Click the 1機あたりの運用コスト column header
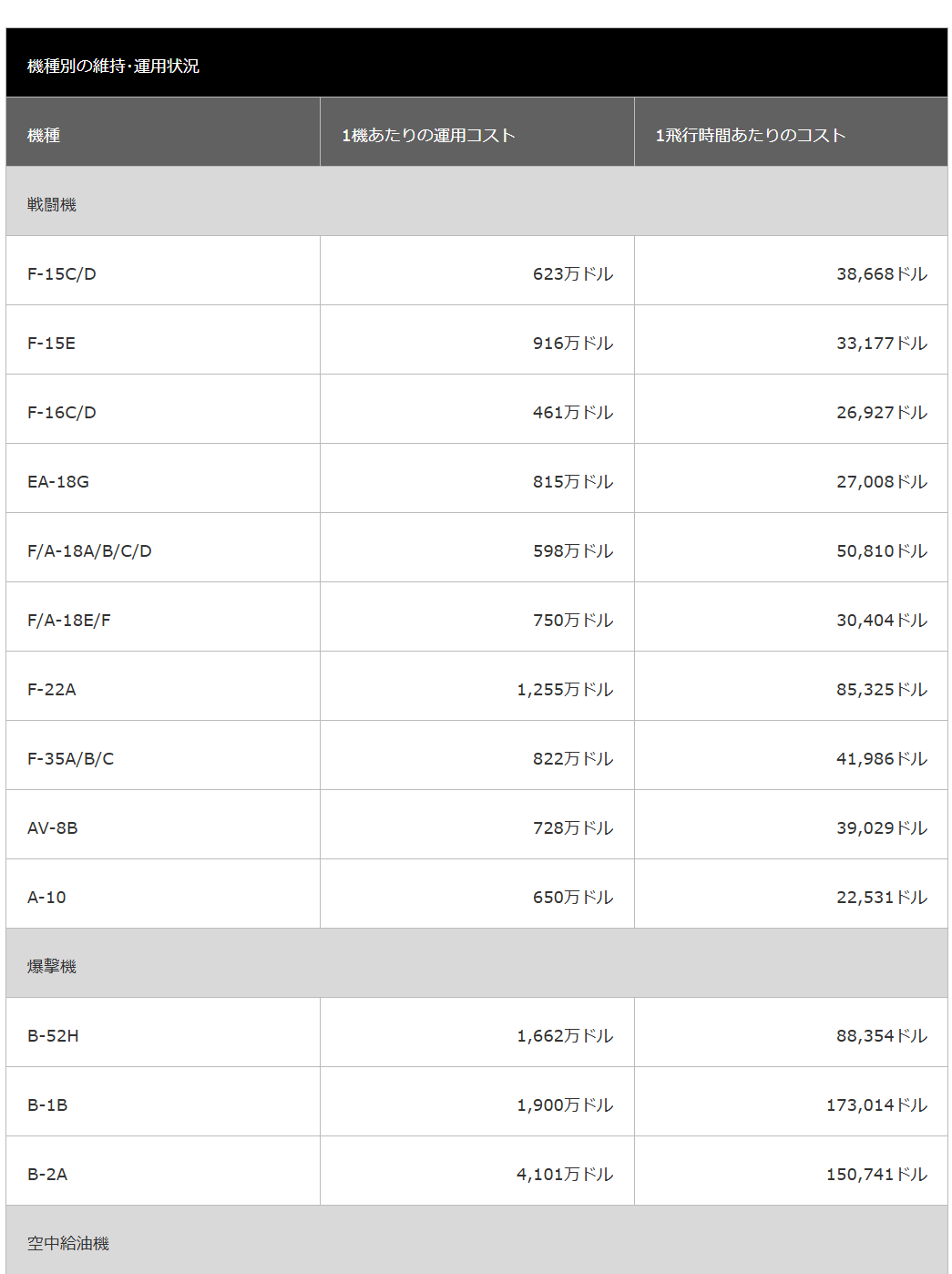The image size is (952, 1274). coord(428,135)
